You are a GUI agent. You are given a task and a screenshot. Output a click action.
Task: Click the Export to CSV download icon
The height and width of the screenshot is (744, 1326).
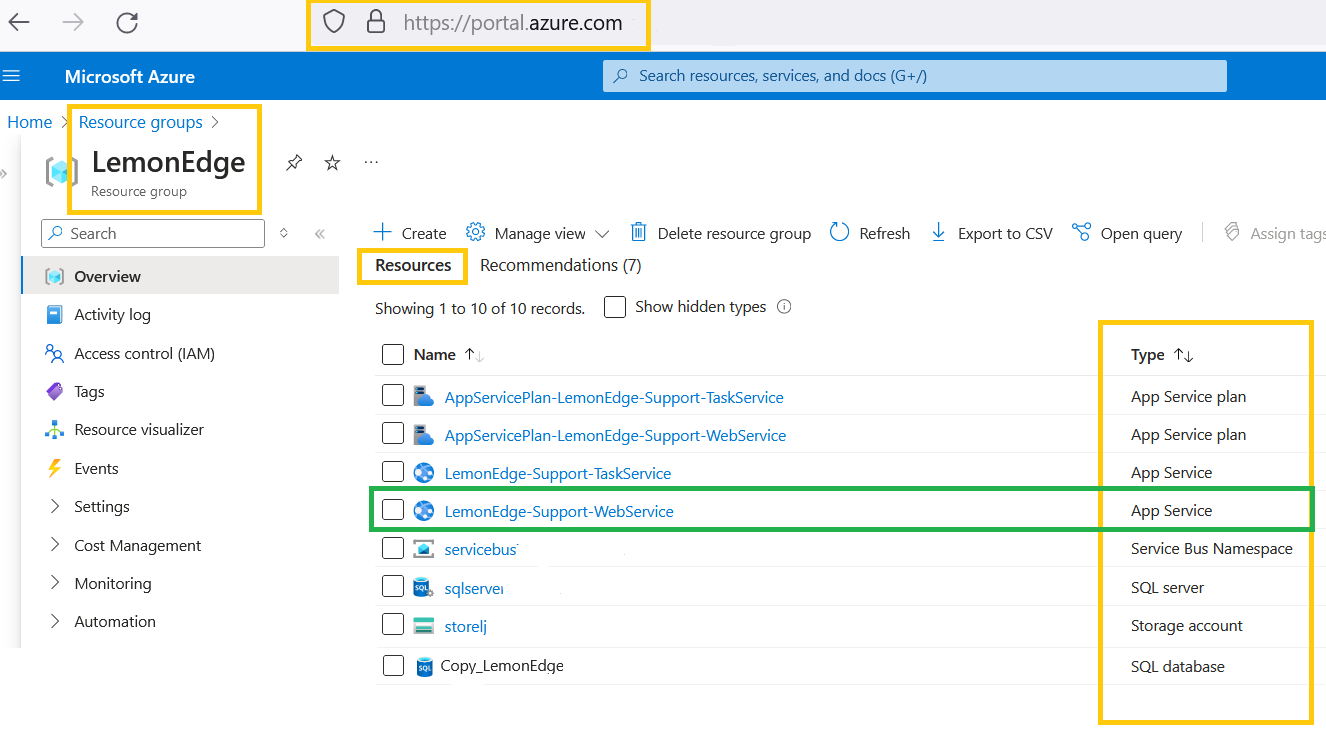[x=938, y=232]
